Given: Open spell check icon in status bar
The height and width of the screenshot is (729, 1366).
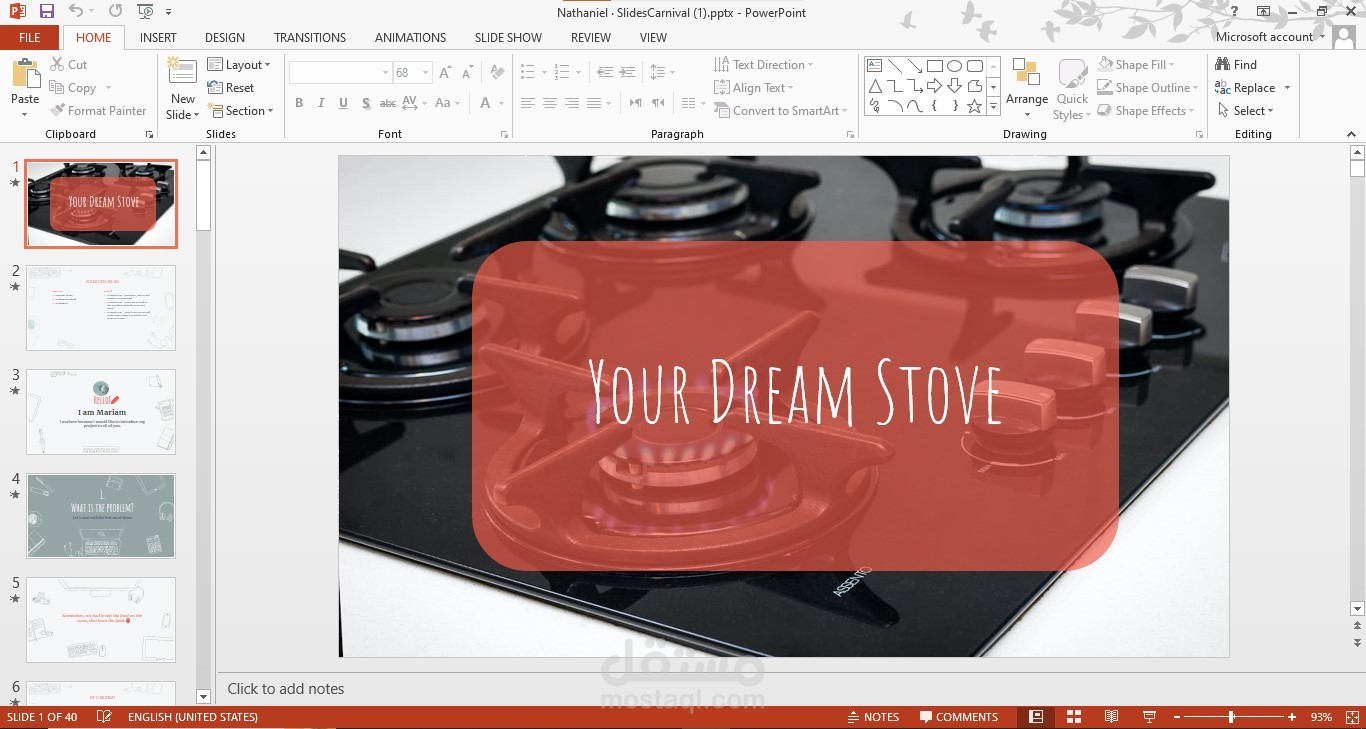Looking at the screenshot, I should coord(104,717).
